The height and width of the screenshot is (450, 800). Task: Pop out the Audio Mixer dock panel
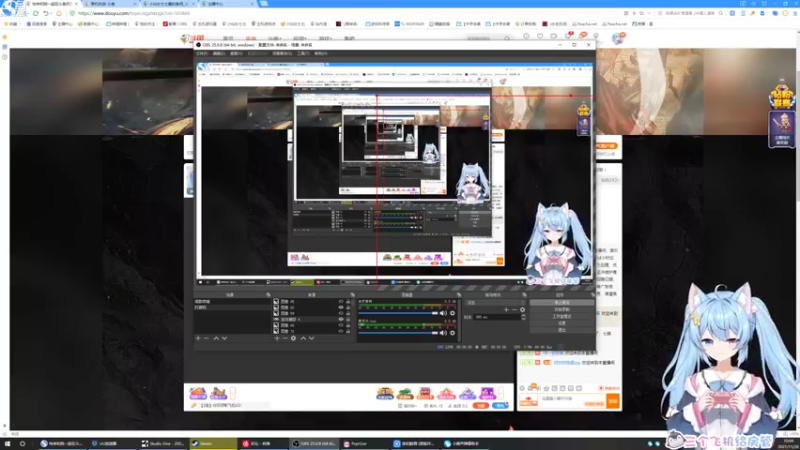click(x=459, y=295)
